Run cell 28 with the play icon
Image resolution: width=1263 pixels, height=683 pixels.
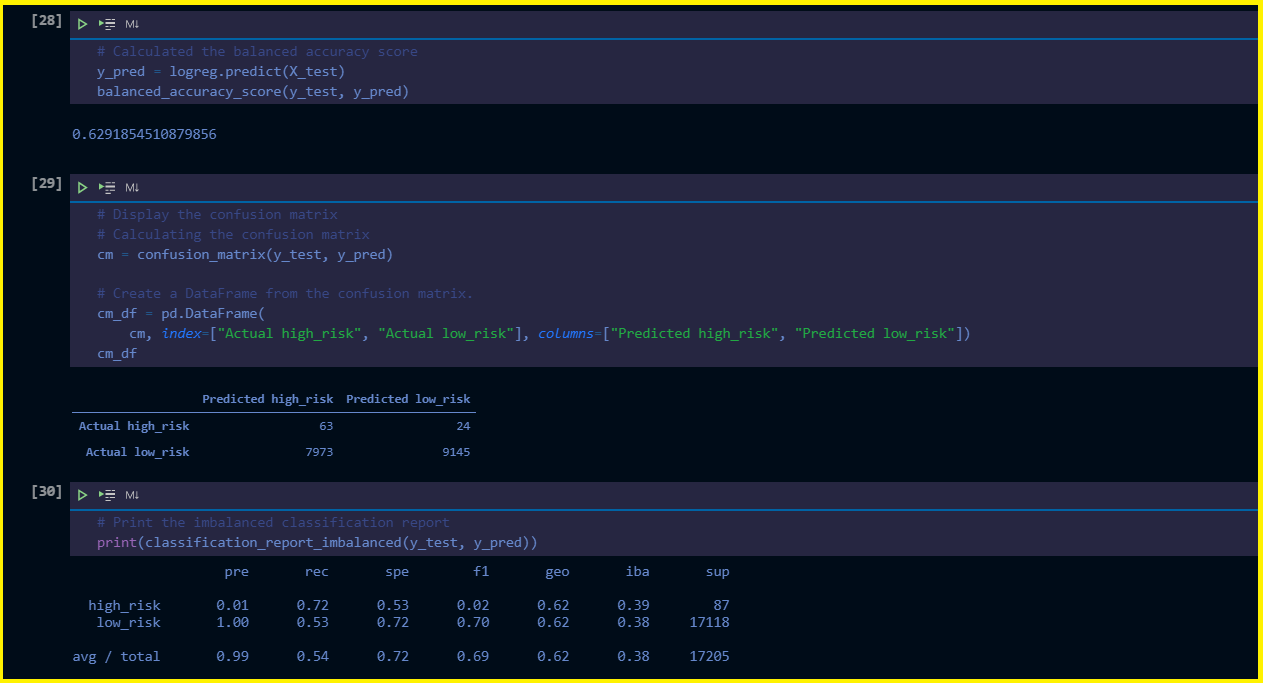(x=83, y=23)
